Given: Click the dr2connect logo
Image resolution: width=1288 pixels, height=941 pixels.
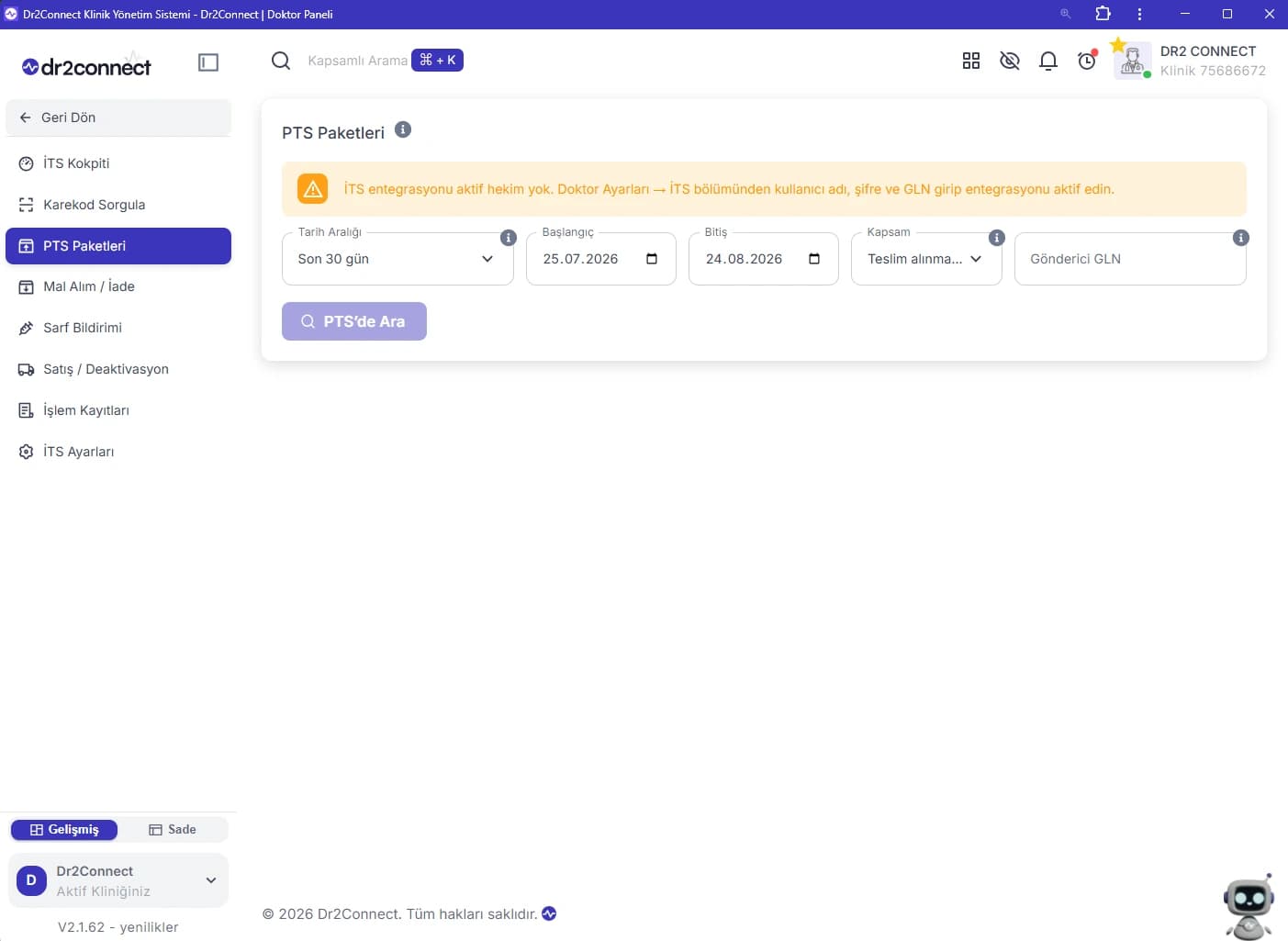Looking at the screenshot, I should point(86,66).
